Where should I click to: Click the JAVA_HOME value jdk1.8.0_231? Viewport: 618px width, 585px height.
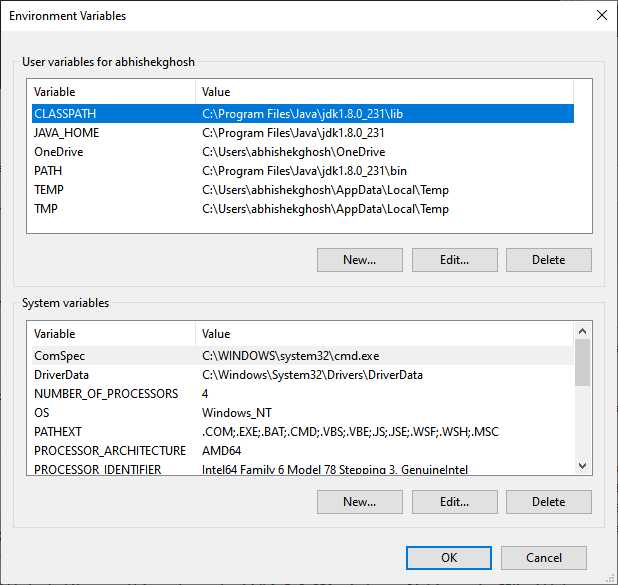[293, 133]
